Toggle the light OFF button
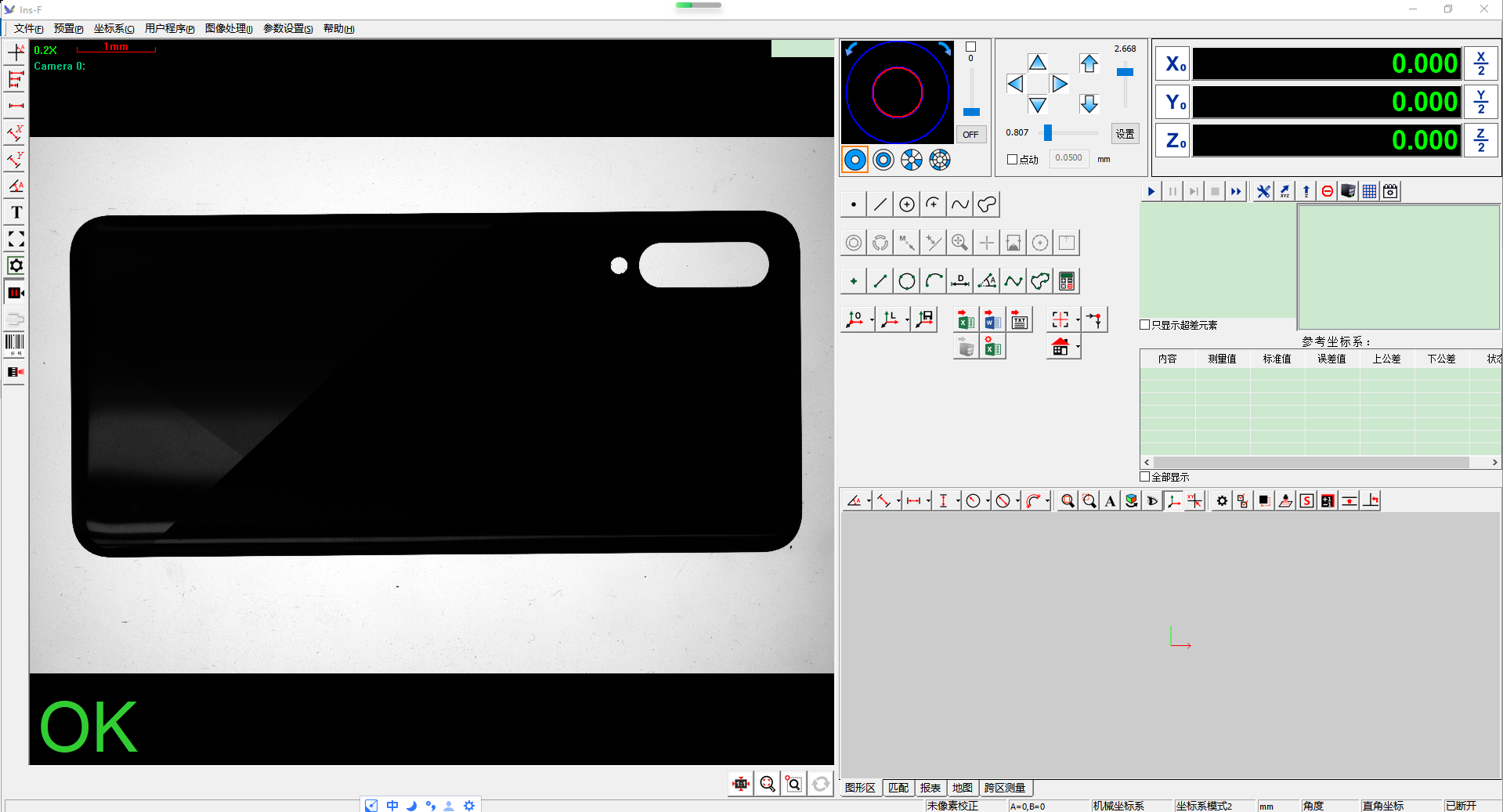 [971, 135]
